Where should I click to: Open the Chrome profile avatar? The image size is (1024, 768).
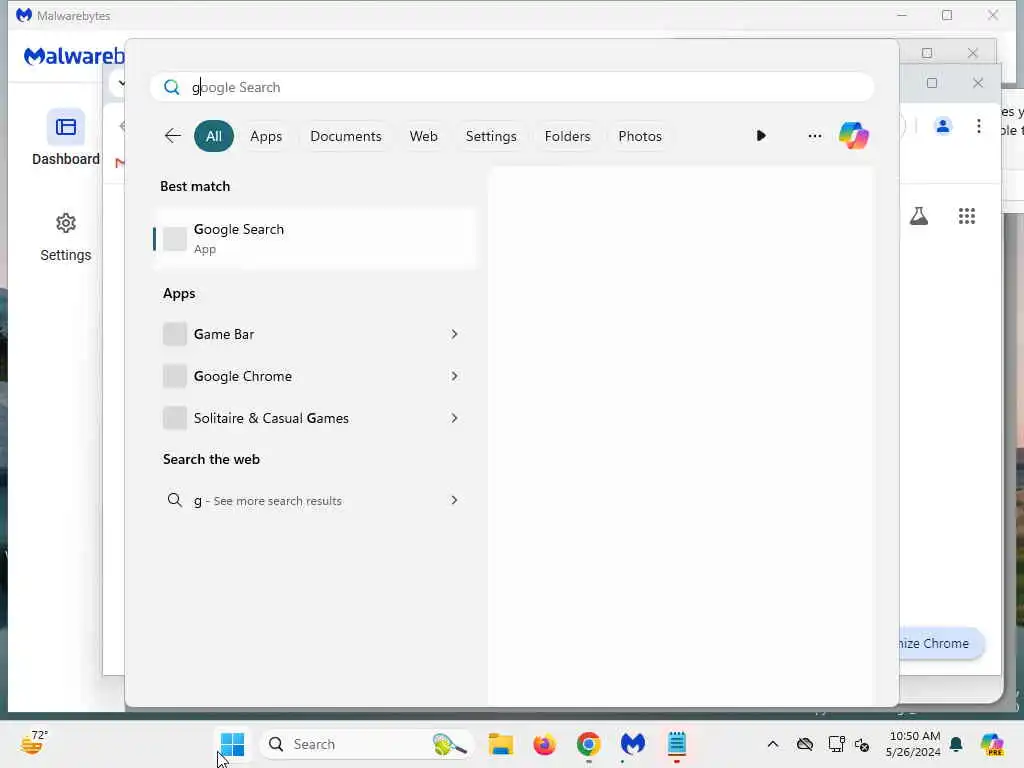click(x=942, y=126)
